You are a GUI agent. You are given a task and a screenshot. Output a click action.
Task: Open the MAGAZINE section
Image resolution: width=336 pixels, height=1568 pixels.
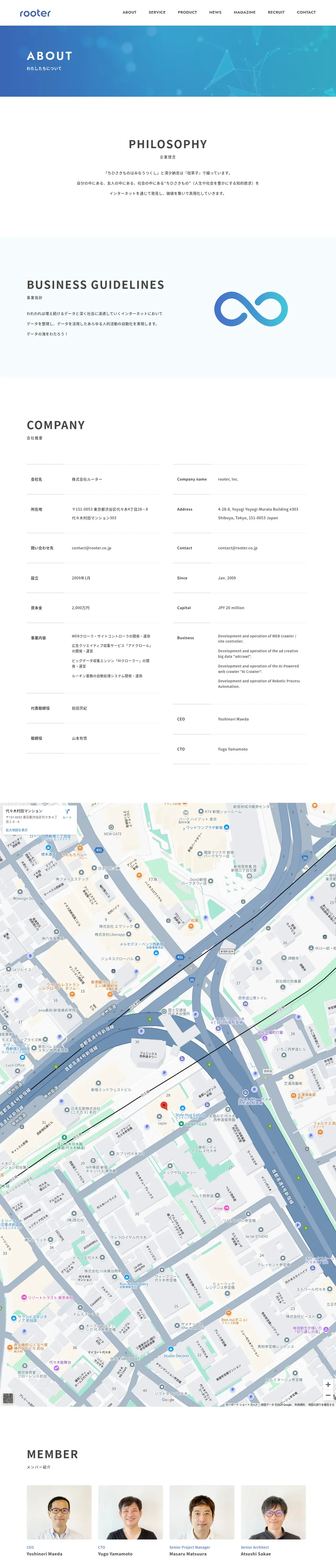click(244, 12)
